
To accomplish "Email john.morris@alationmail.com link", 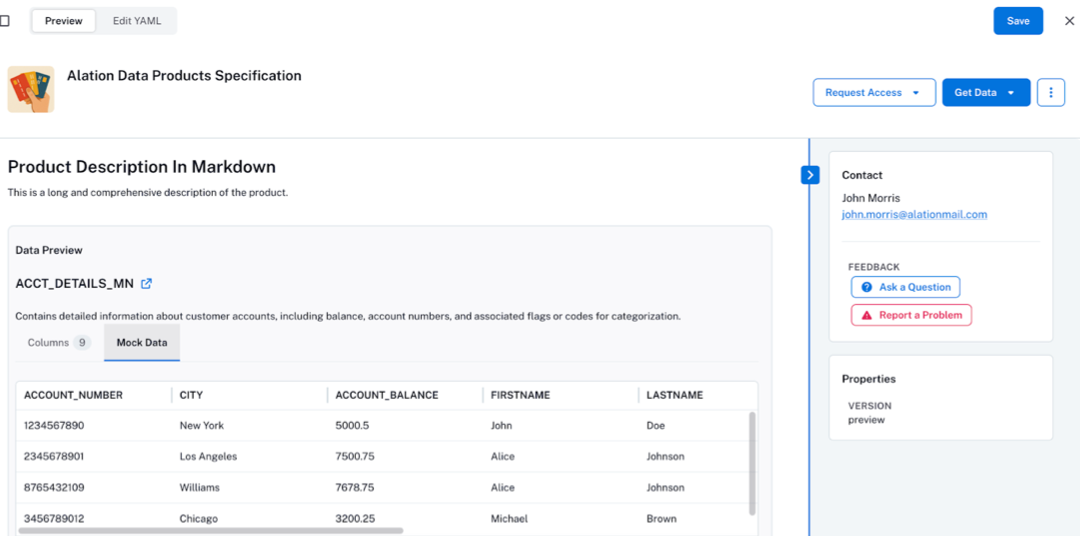I will pos(915,214).
